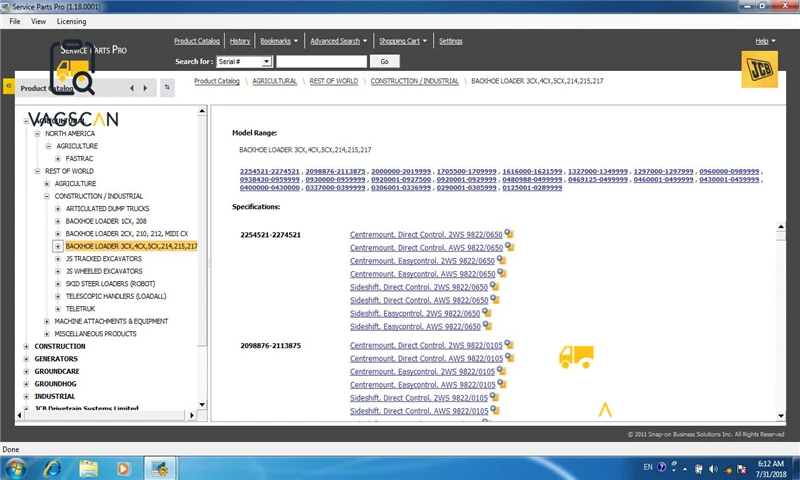Open parts icon next to Centremount Direct Control 2WS 9822/0650
Image resolution: width=800 pixels, height=480 pixels.
pos(509,234)
